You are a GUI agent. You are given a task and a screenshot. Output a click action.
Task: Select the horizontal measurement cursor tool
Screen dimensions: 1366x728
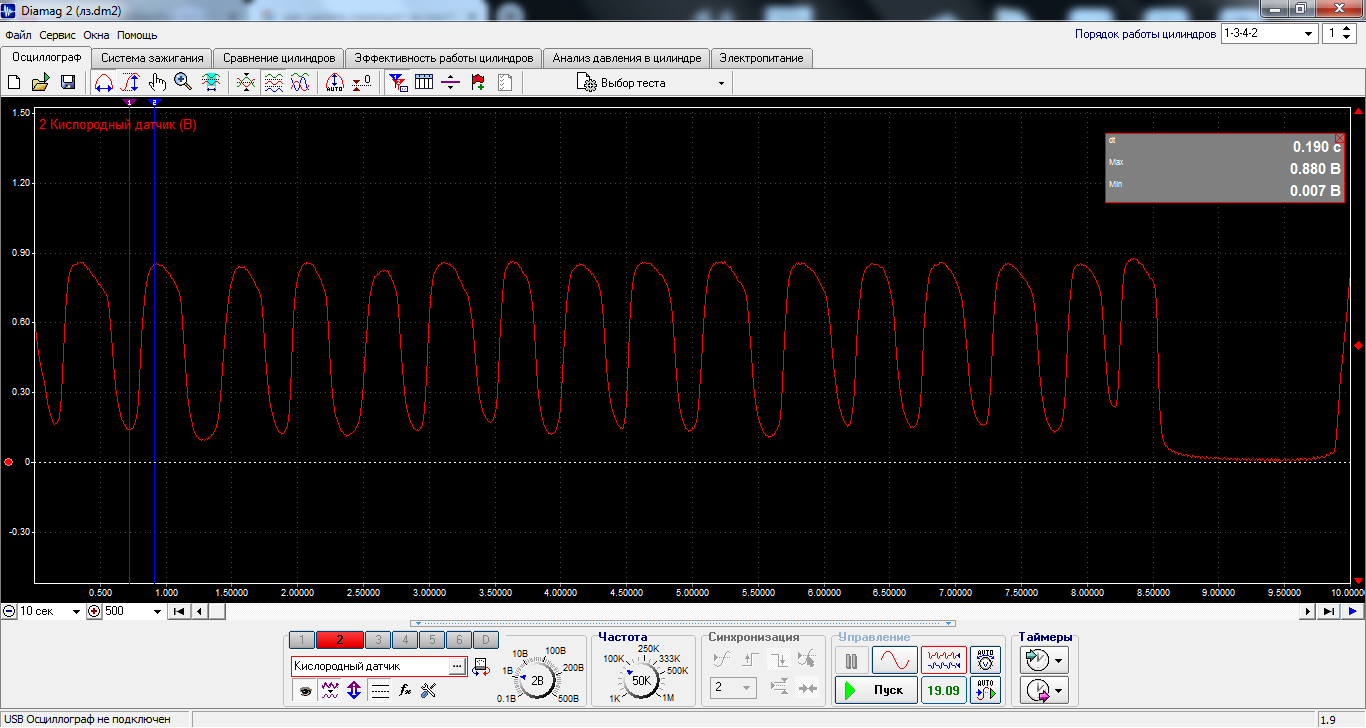click(x=104, y=83)
